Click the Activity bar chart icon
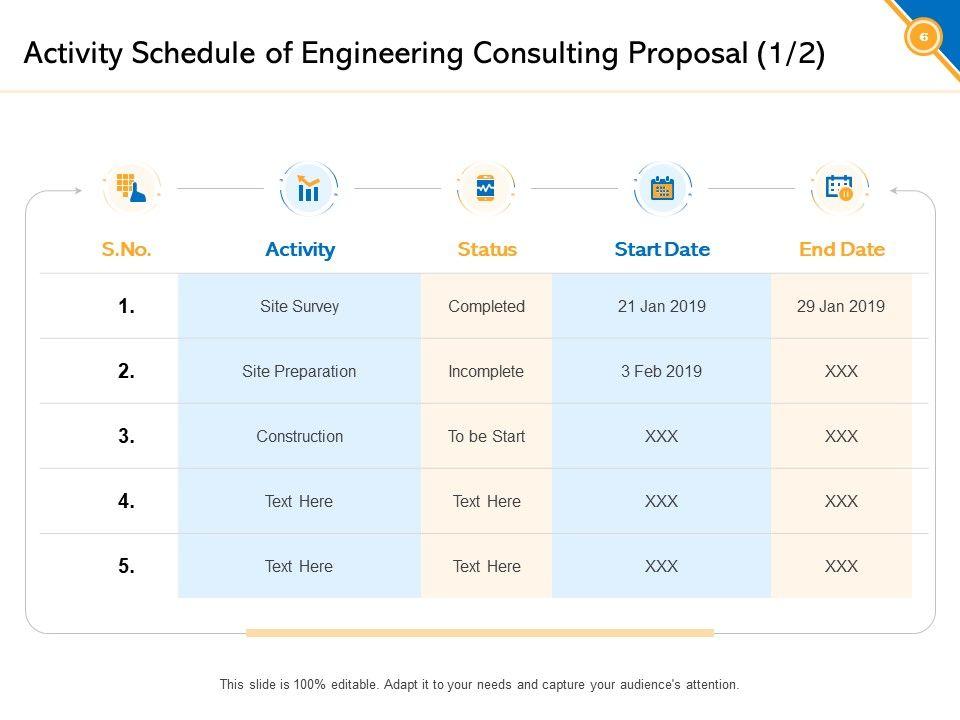Image resolution: width=960 pixels, height=720 pixels. coord(308,188)
